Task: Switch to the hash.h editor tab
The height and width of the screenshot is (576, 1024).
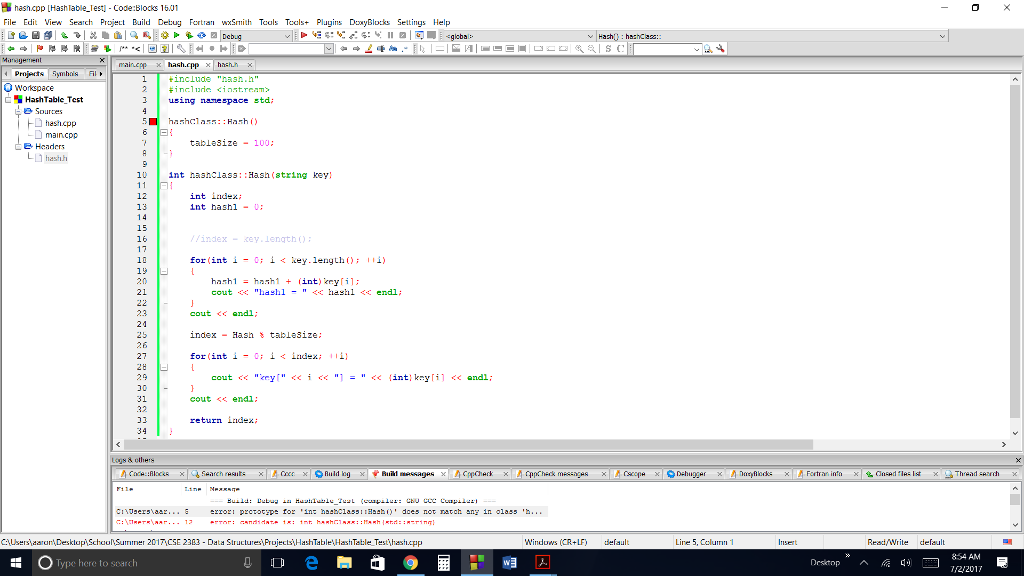Action: [230, 64]
